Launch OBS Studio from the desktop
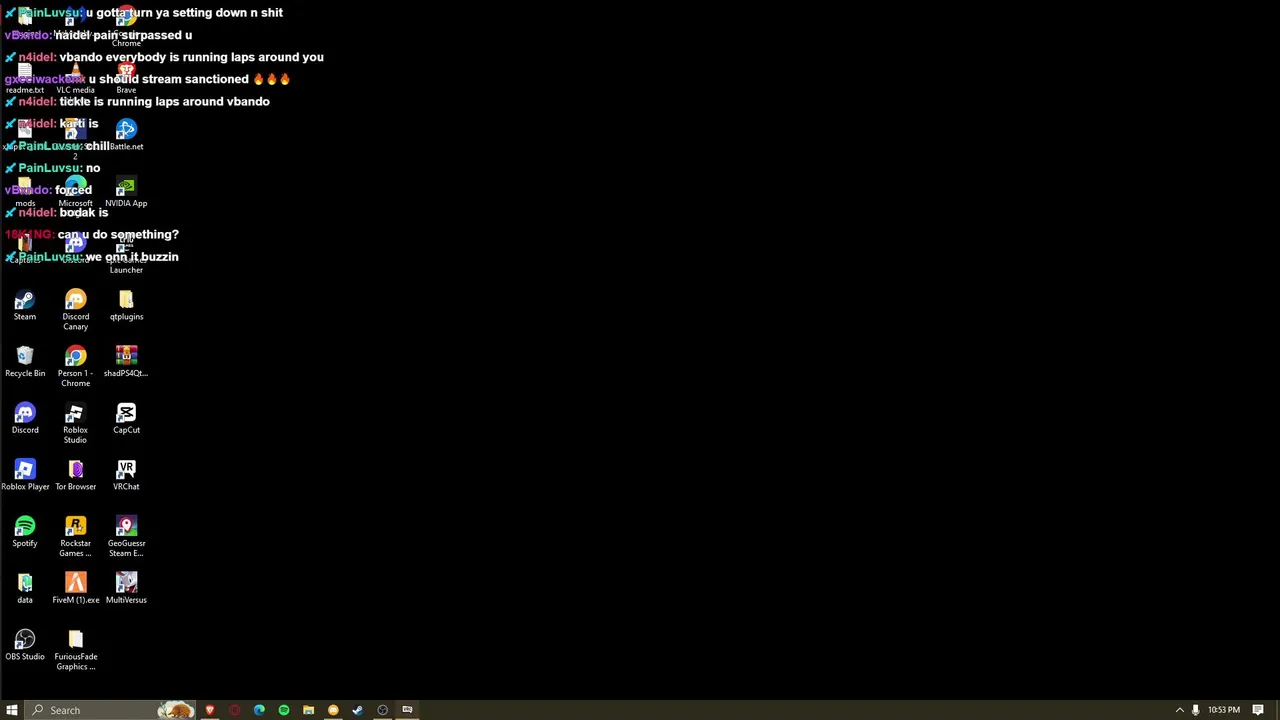 [25, 646]
